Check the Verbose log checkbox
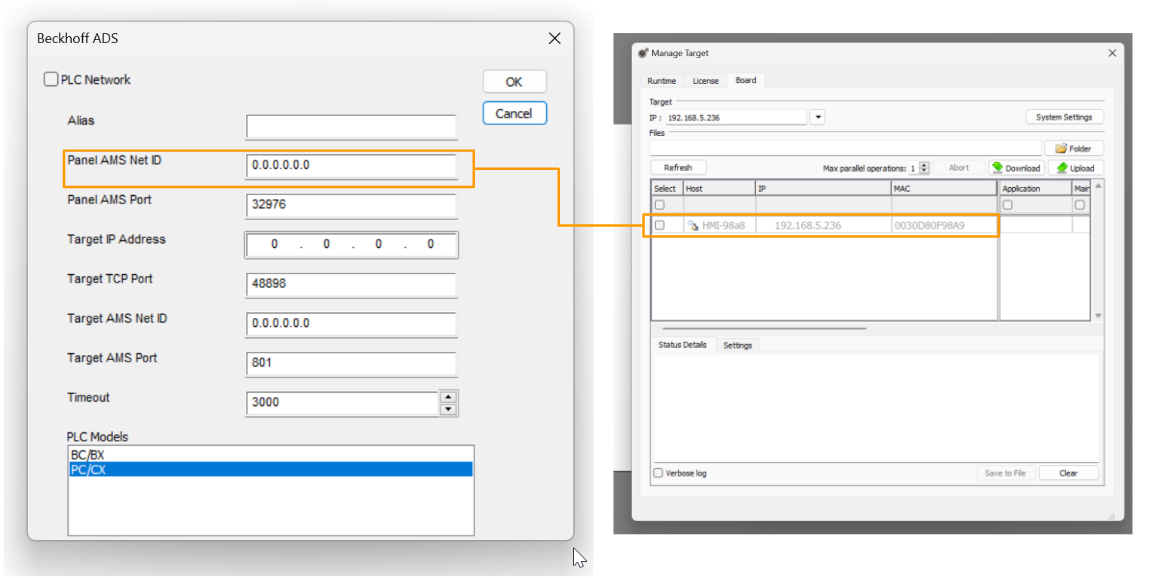 (x=658, y=473)
